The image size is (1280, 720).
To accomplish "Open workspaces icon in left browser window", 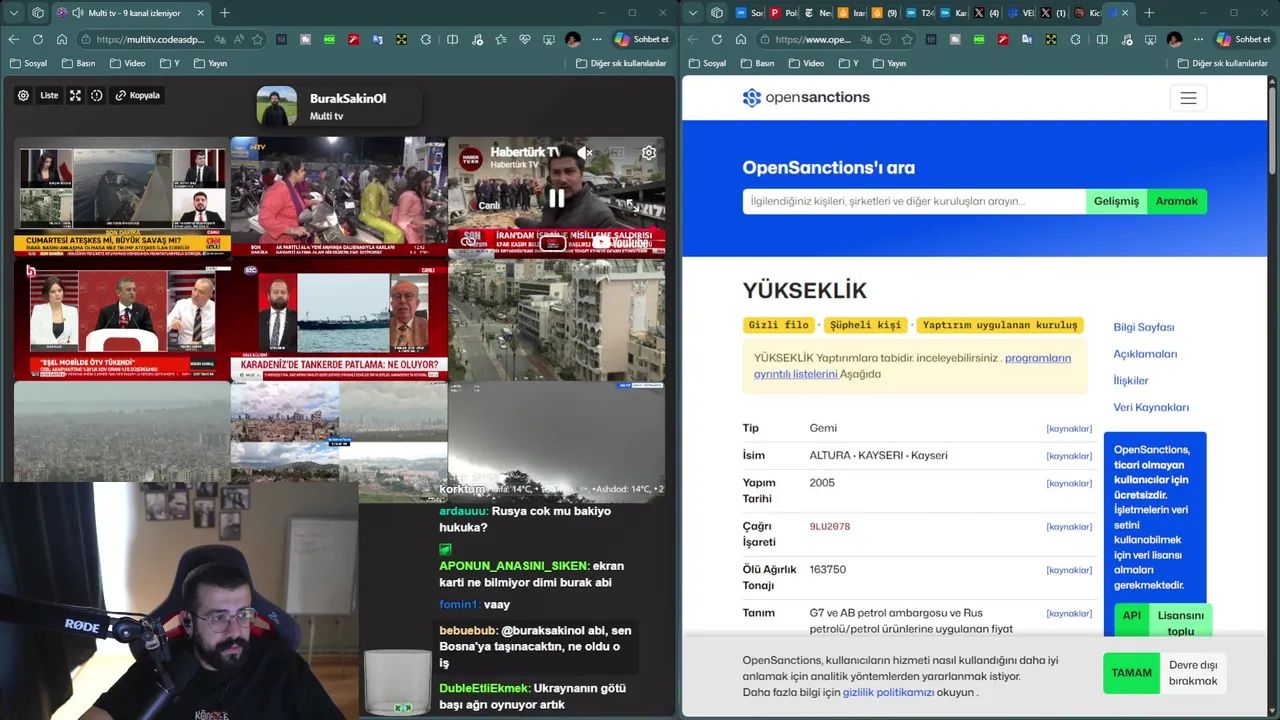I will tap(38, 13).
